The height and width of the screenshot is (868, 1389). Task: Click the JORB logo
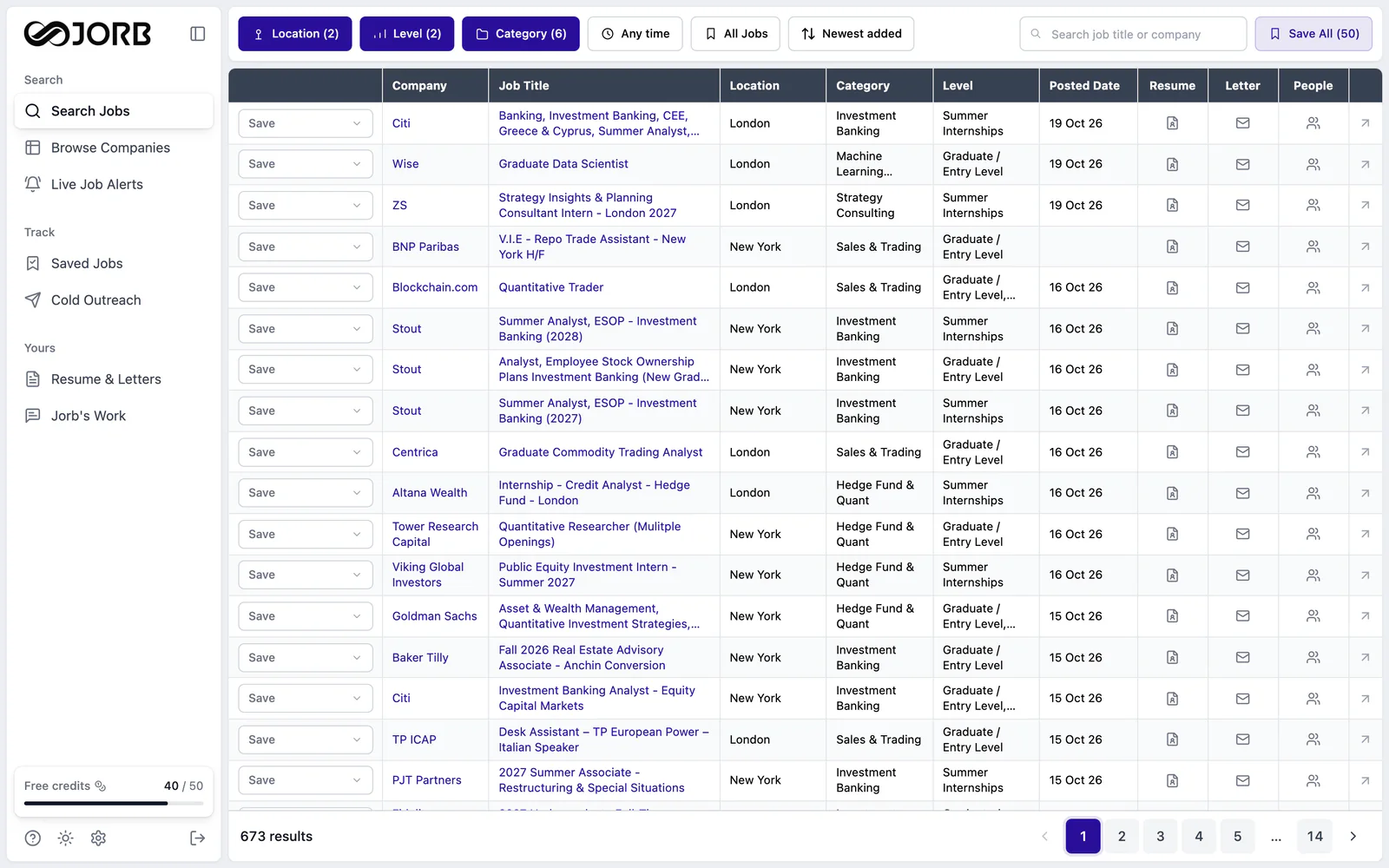88,34
